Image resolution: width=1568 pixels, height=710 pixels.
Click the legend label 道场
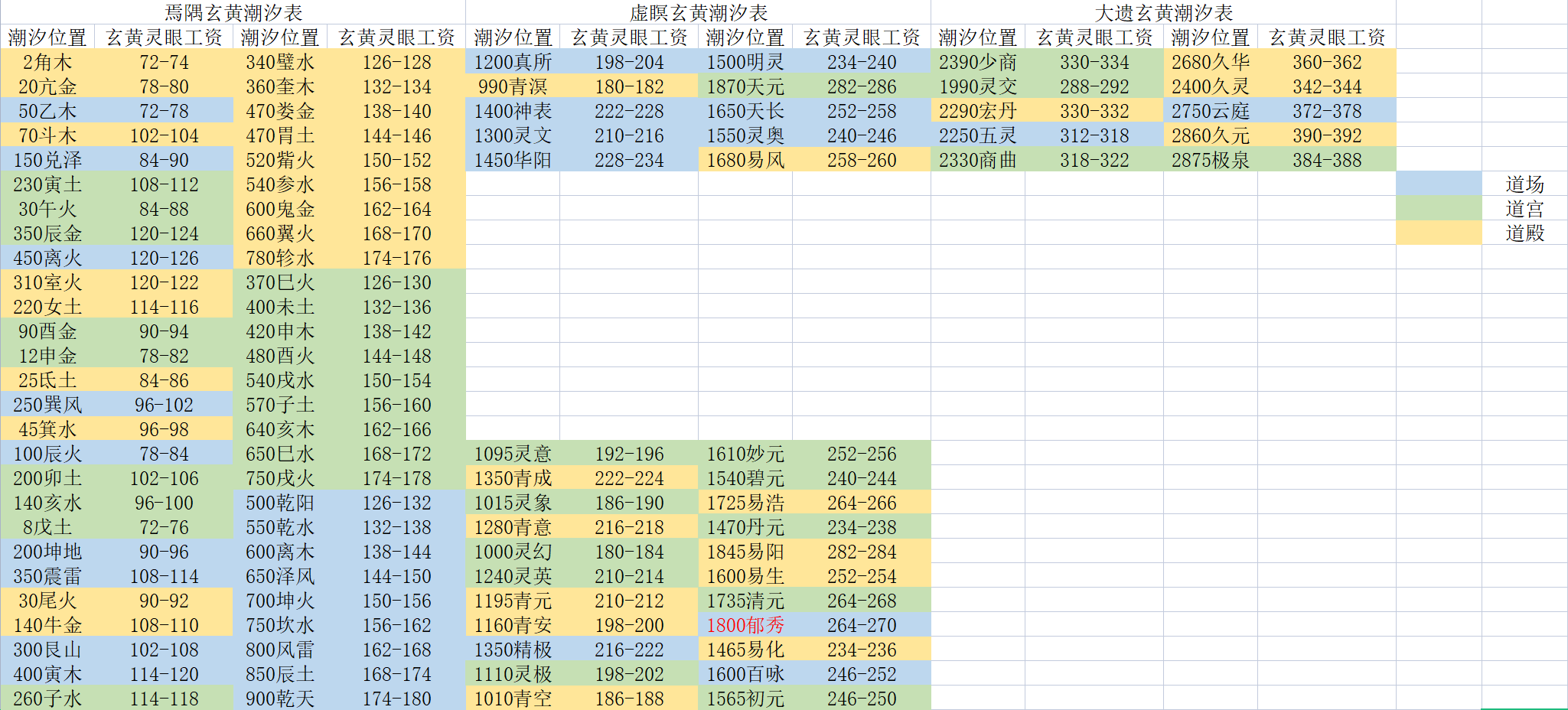1524,184
